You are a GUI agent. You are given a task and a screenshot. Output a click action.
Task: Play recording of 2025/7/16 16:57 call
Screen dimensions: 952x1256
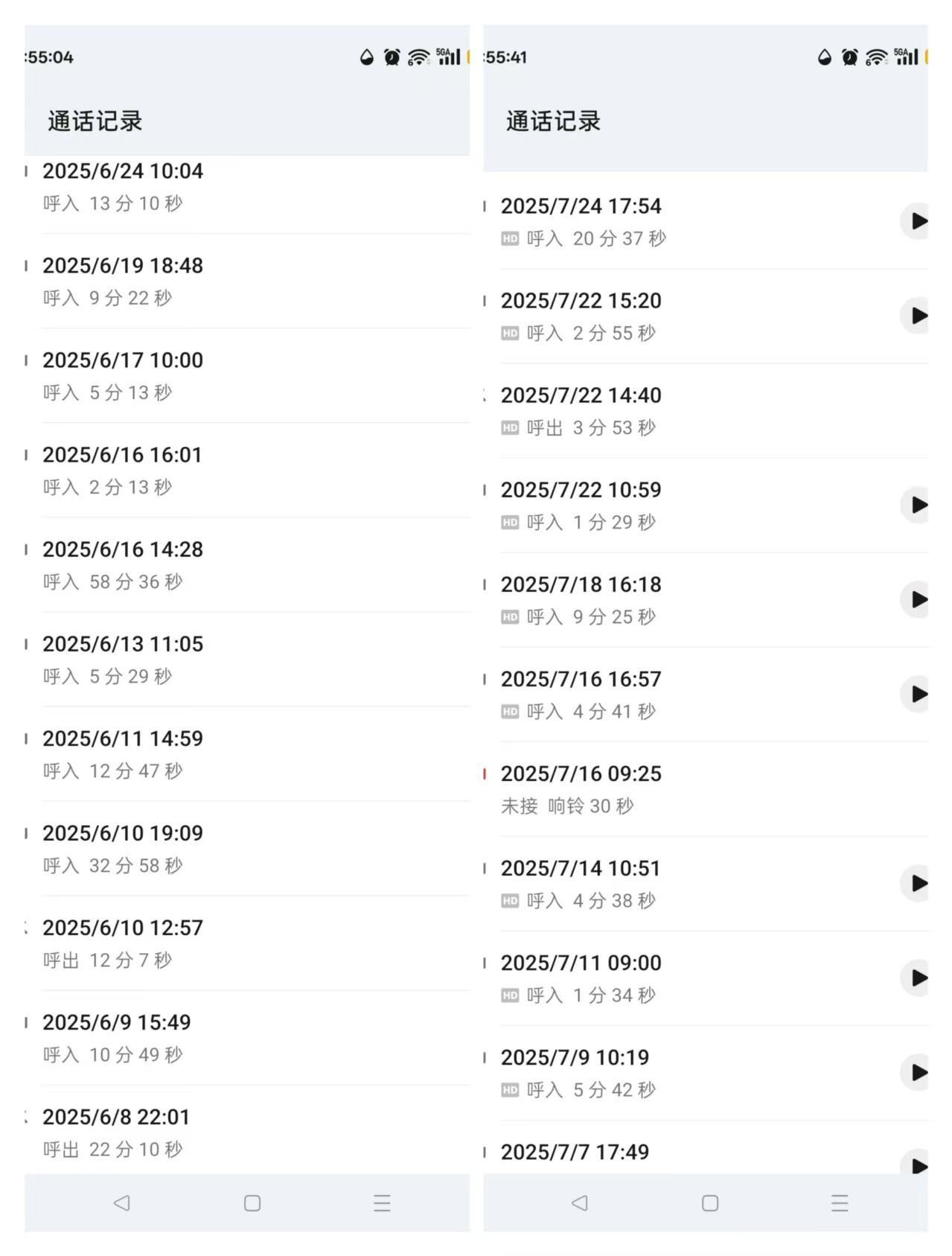(917, 694)
